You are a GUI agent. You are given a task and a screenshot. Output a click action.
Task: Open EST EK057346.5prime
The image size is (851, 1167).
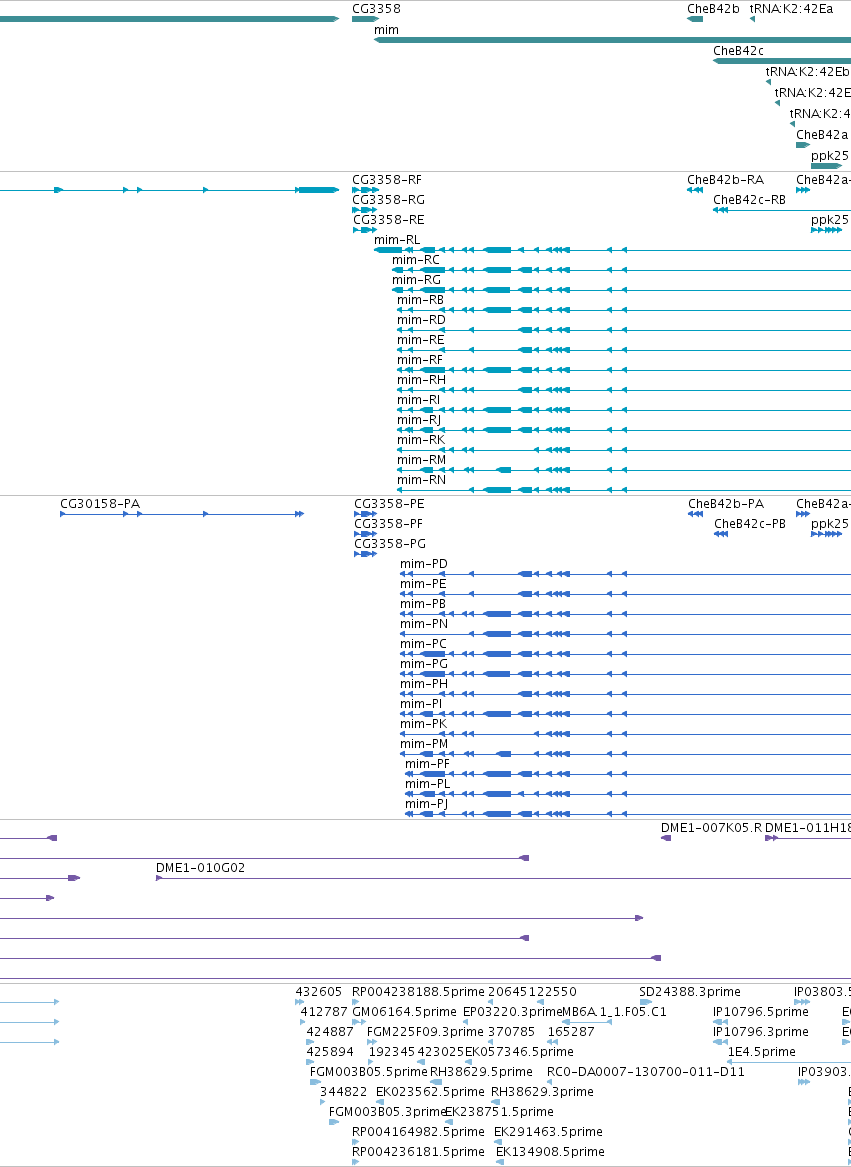coord(519,1052)
